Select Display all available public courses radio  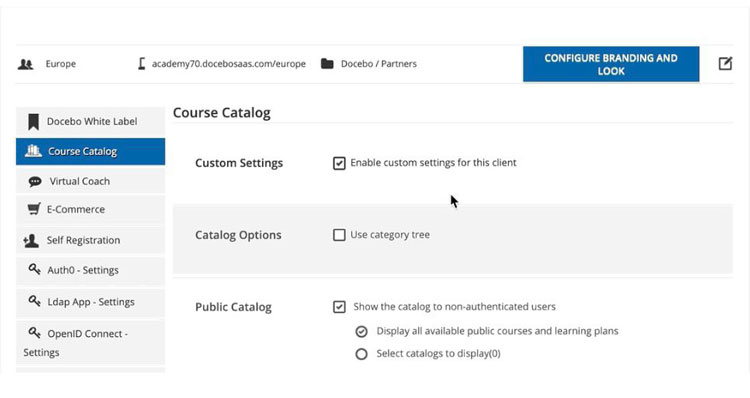pos(362,331)
